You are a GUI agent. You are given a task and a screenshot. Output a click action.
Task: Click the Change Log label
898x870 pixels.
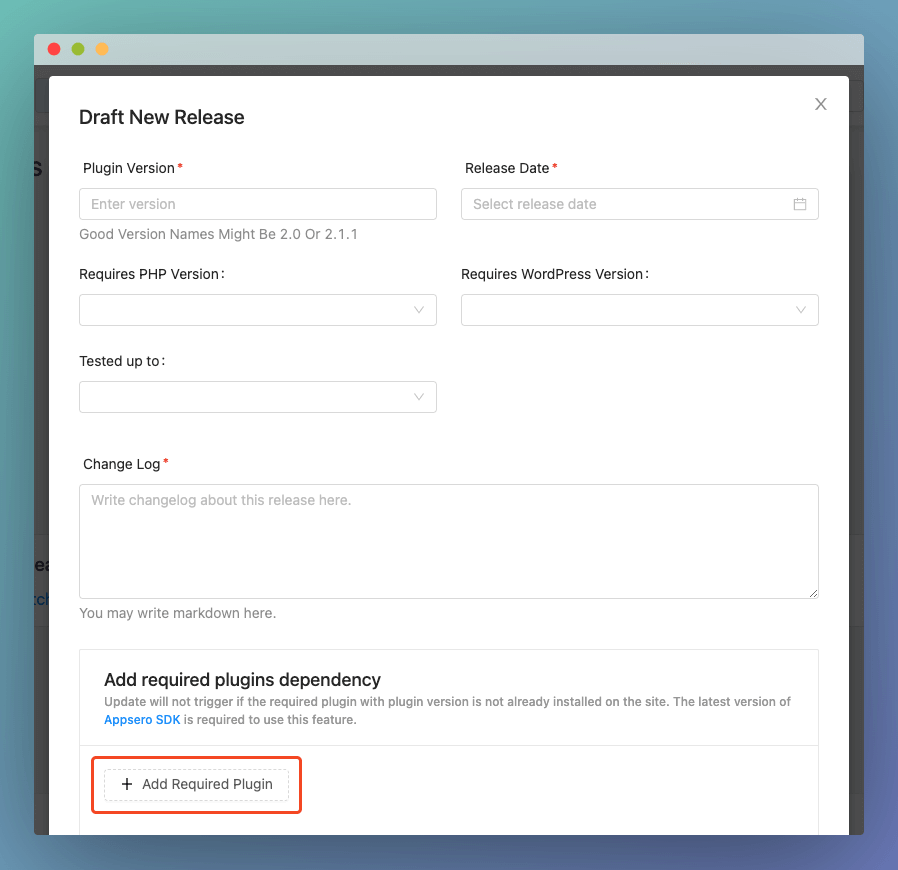point(122,464)
